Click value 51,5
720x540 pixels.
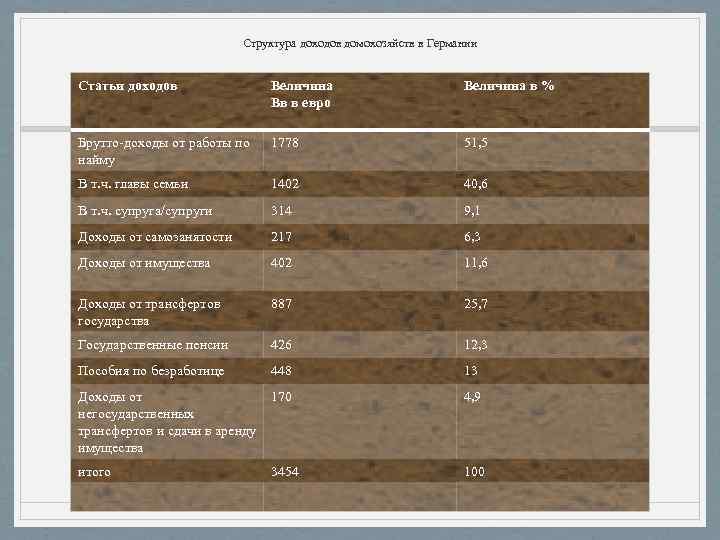click(x=476, y=143)
